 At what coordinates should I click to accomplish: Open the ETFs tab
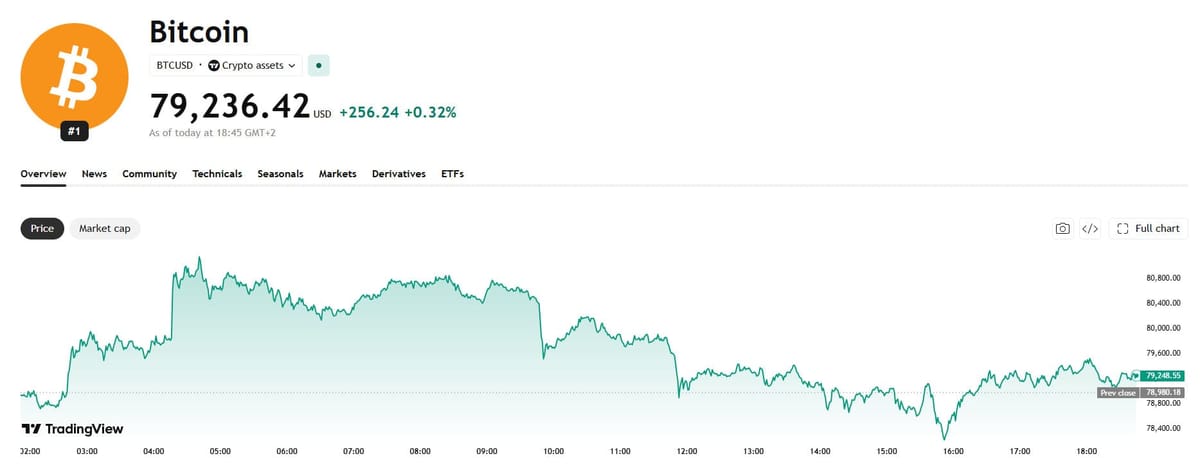tap(452, 174)
